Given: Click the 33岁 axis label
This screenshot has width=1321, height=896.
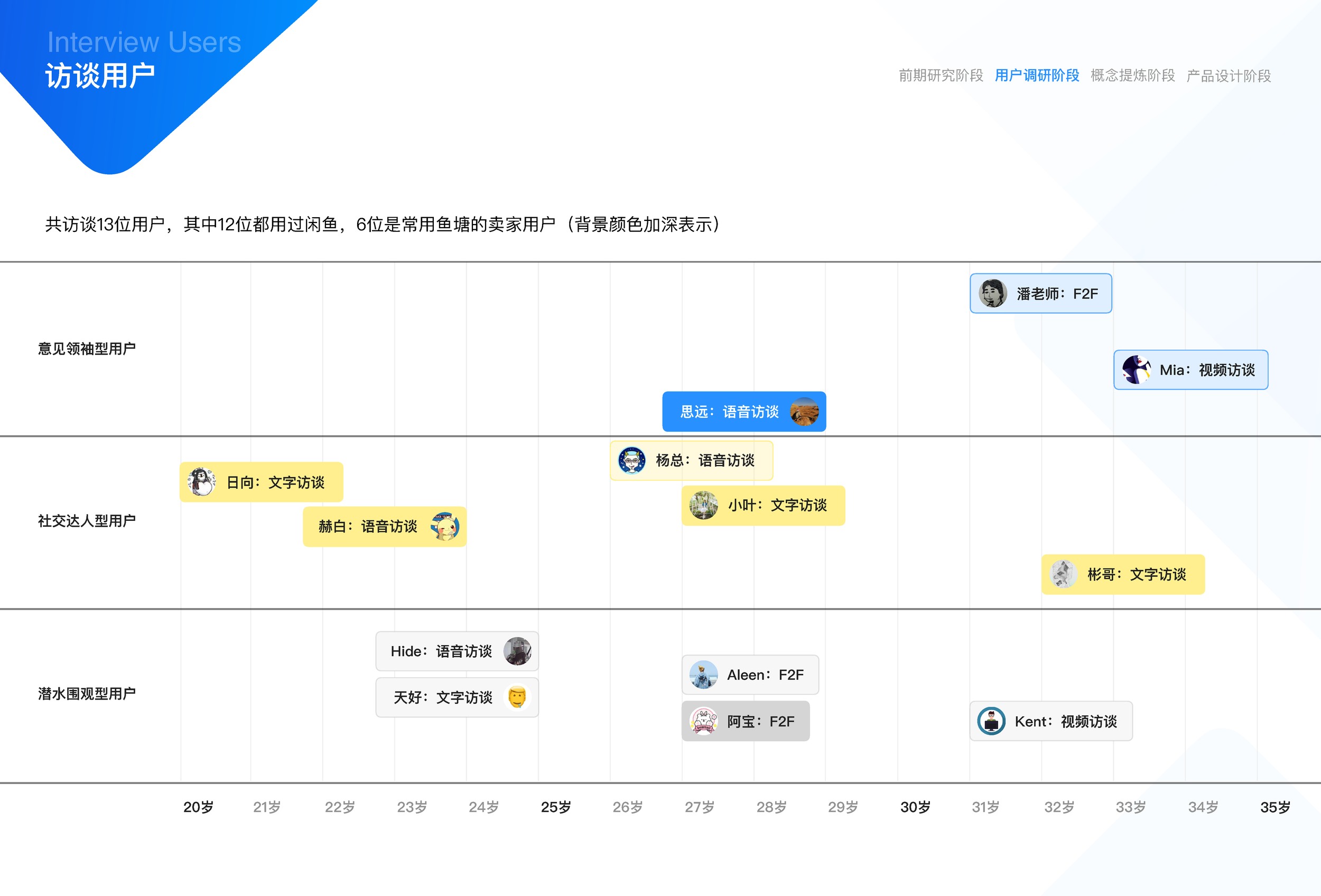Looking at the screenshot, I should (x=1131, y=807).
